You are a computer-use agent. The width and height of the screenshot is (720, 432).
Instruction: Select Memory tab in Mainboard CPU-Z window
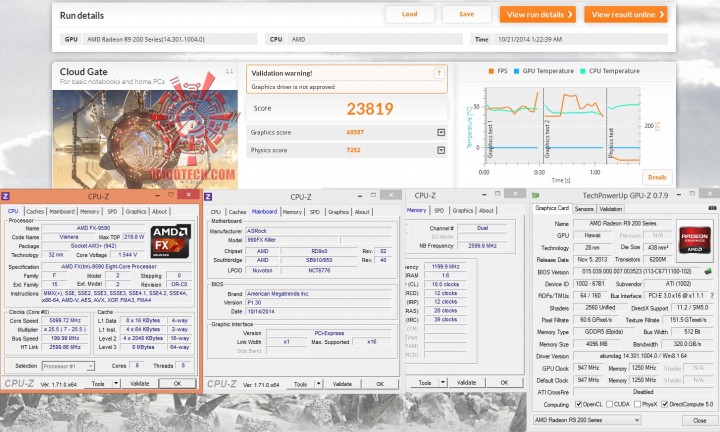tap(292, 212)
